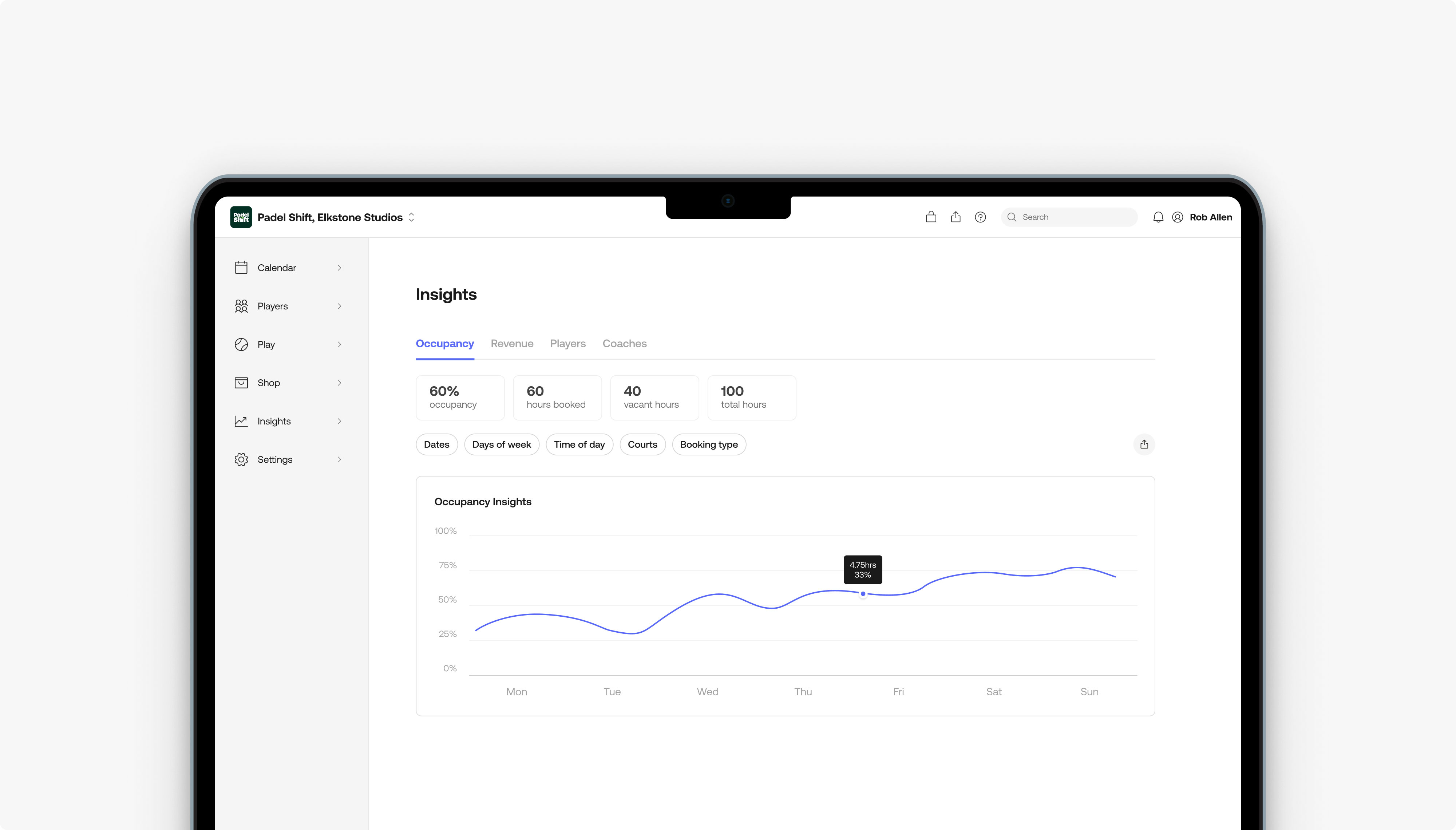Screen dimensions: 1456x830
Task: Click the Rob Allen profile icon
Action: point(1177,217)
